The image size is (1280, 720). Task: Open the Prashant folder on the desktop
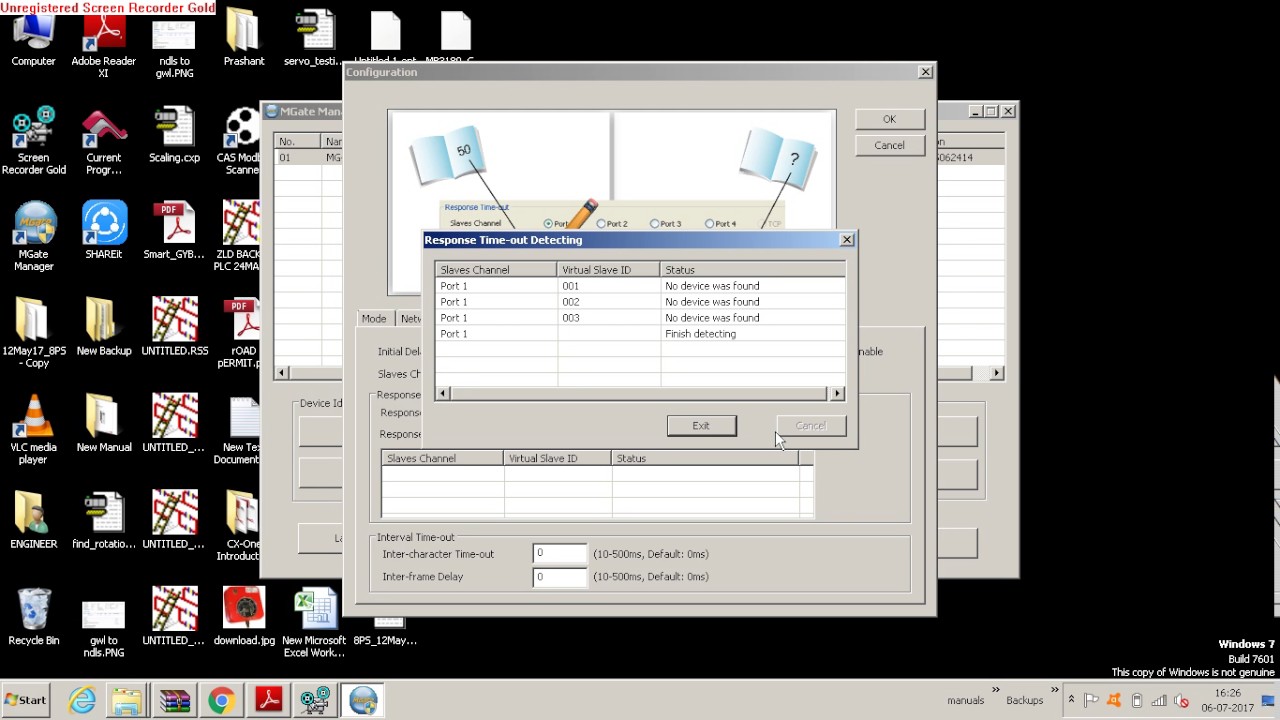(x=243, y=40)
